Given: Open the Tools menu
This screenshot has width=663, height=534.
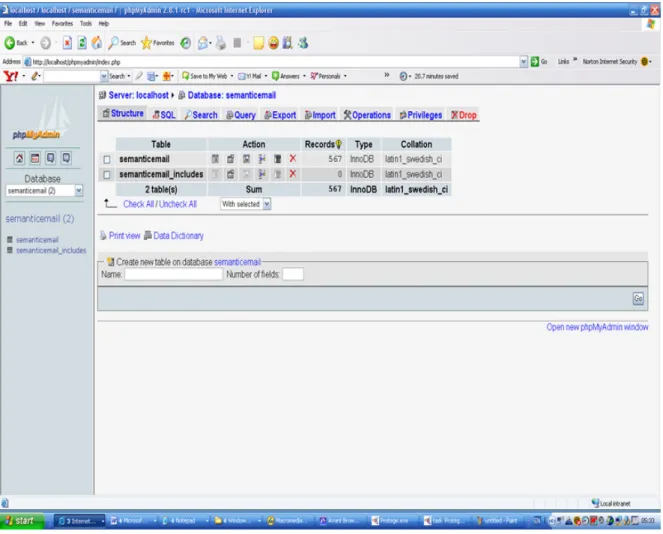Looking at the screenshot, I should pos(86,24).
